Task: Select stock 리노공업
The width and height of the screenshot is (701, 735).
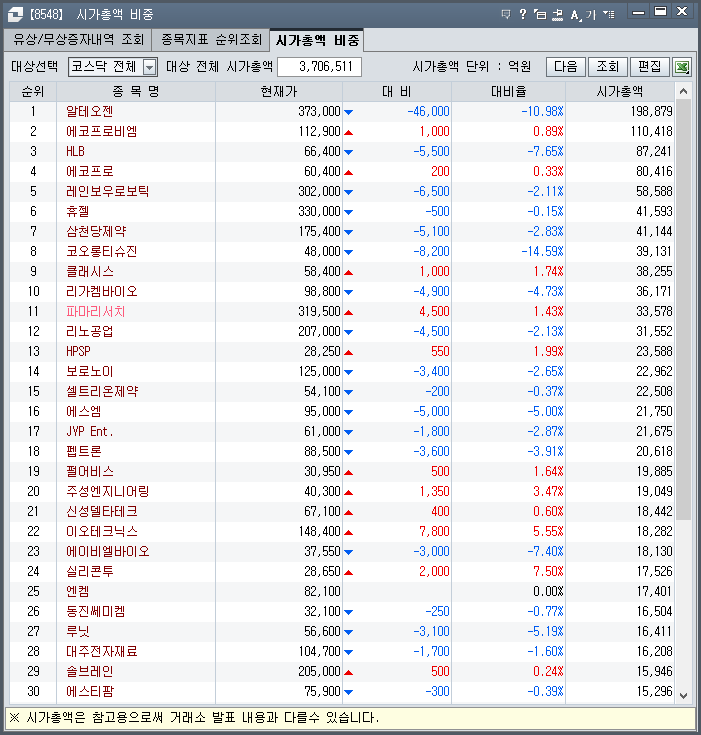Action: 90,331
